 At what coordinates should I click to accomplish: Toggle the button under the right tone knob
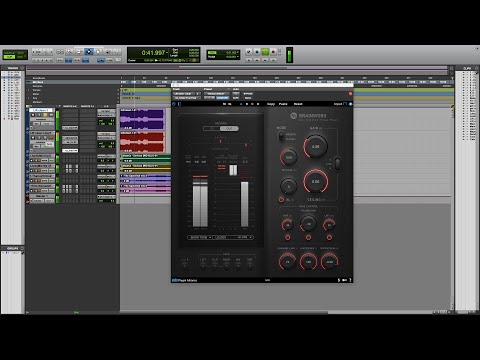click(x=329, y=238)
